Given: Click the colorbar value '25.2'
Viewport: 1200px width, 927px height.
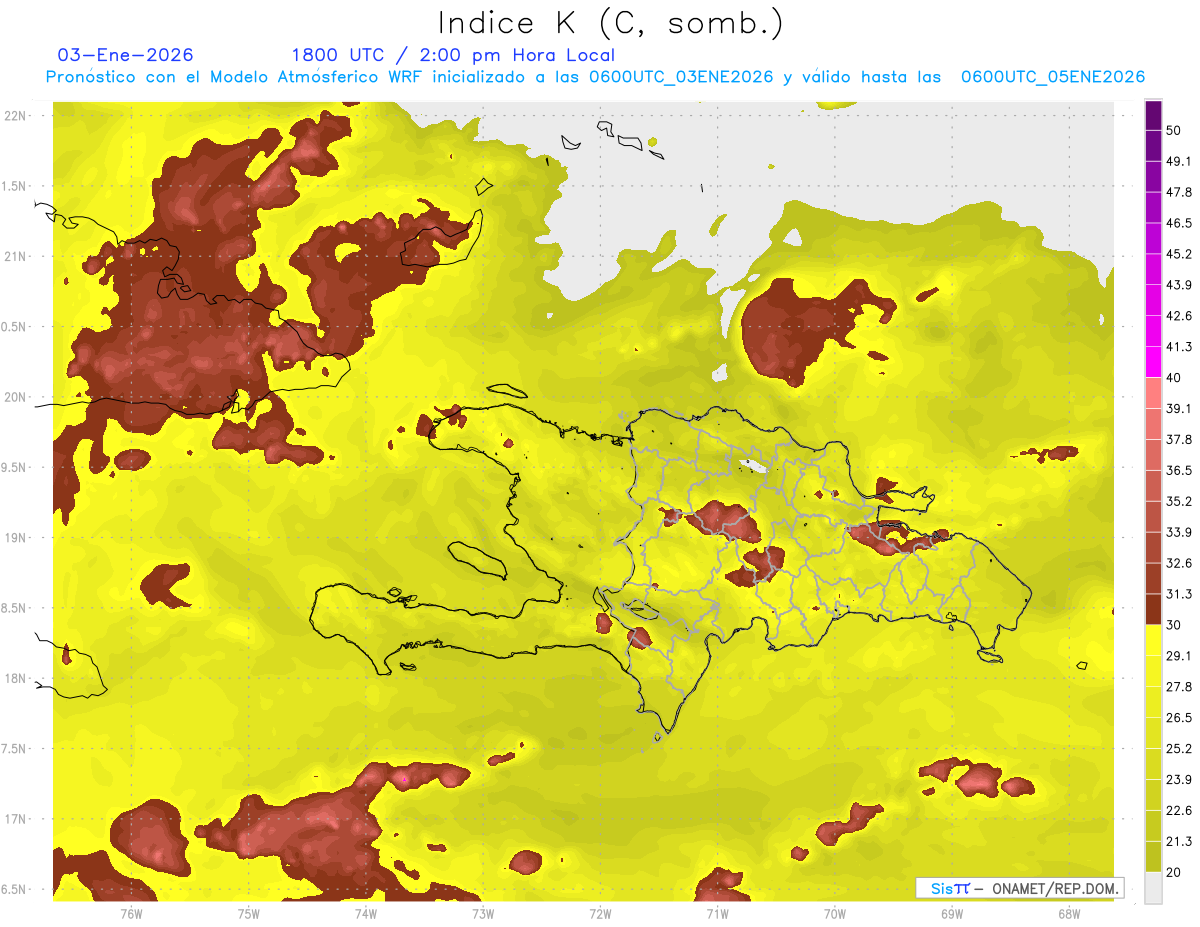Looking at the screenshot, I should pyautogui.click(x=1179, y=748).
